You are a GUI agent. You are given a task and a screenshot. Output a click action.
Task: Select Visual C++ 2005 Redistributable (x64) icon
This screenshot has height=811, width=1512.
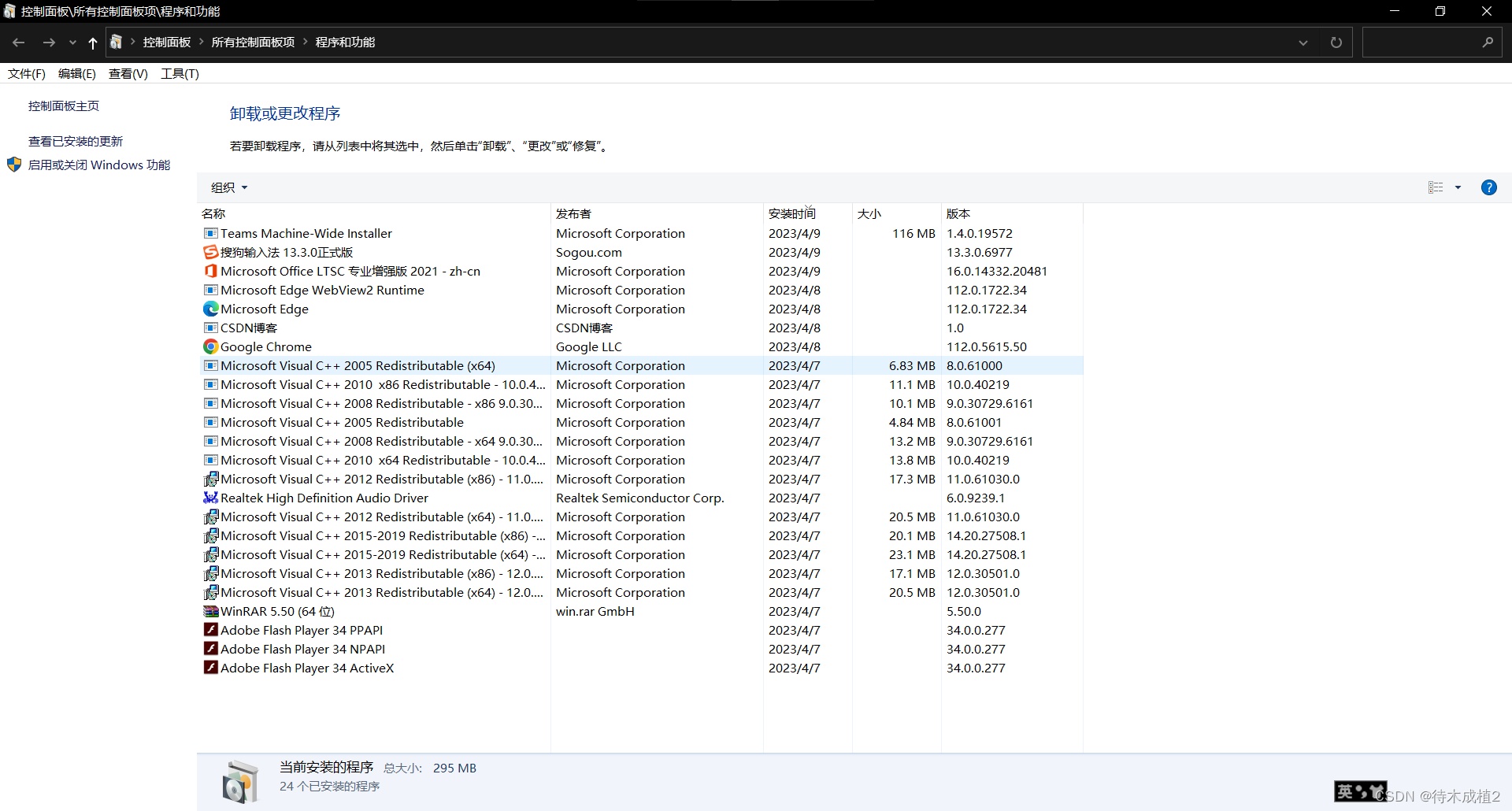click(x=211, y=365)
